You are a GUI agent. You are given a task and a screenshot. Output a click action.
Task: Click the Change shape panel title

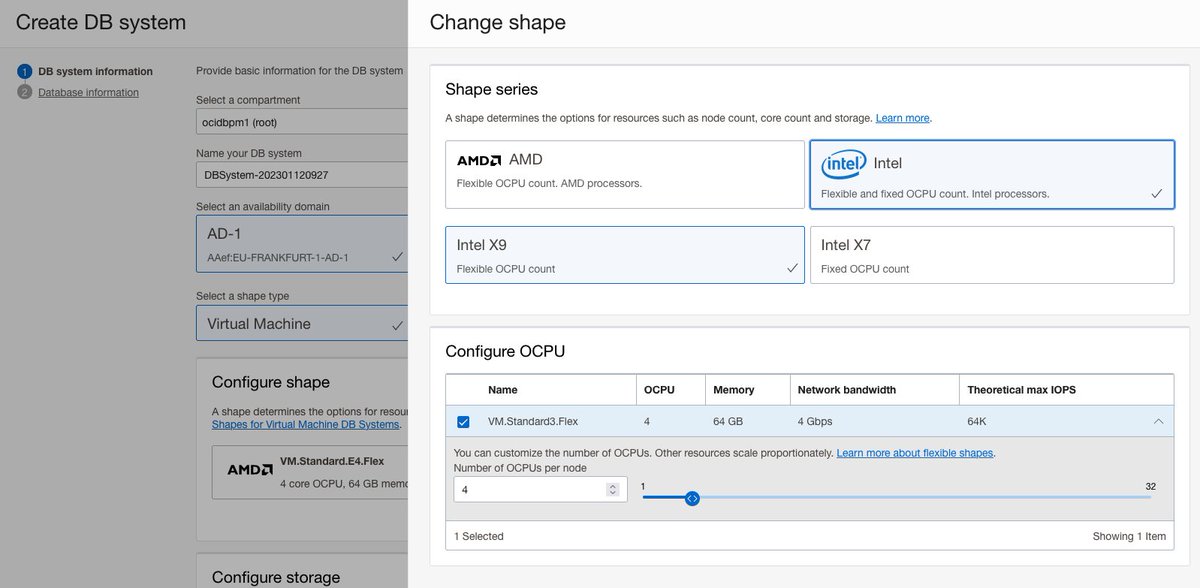click(498, 22)
